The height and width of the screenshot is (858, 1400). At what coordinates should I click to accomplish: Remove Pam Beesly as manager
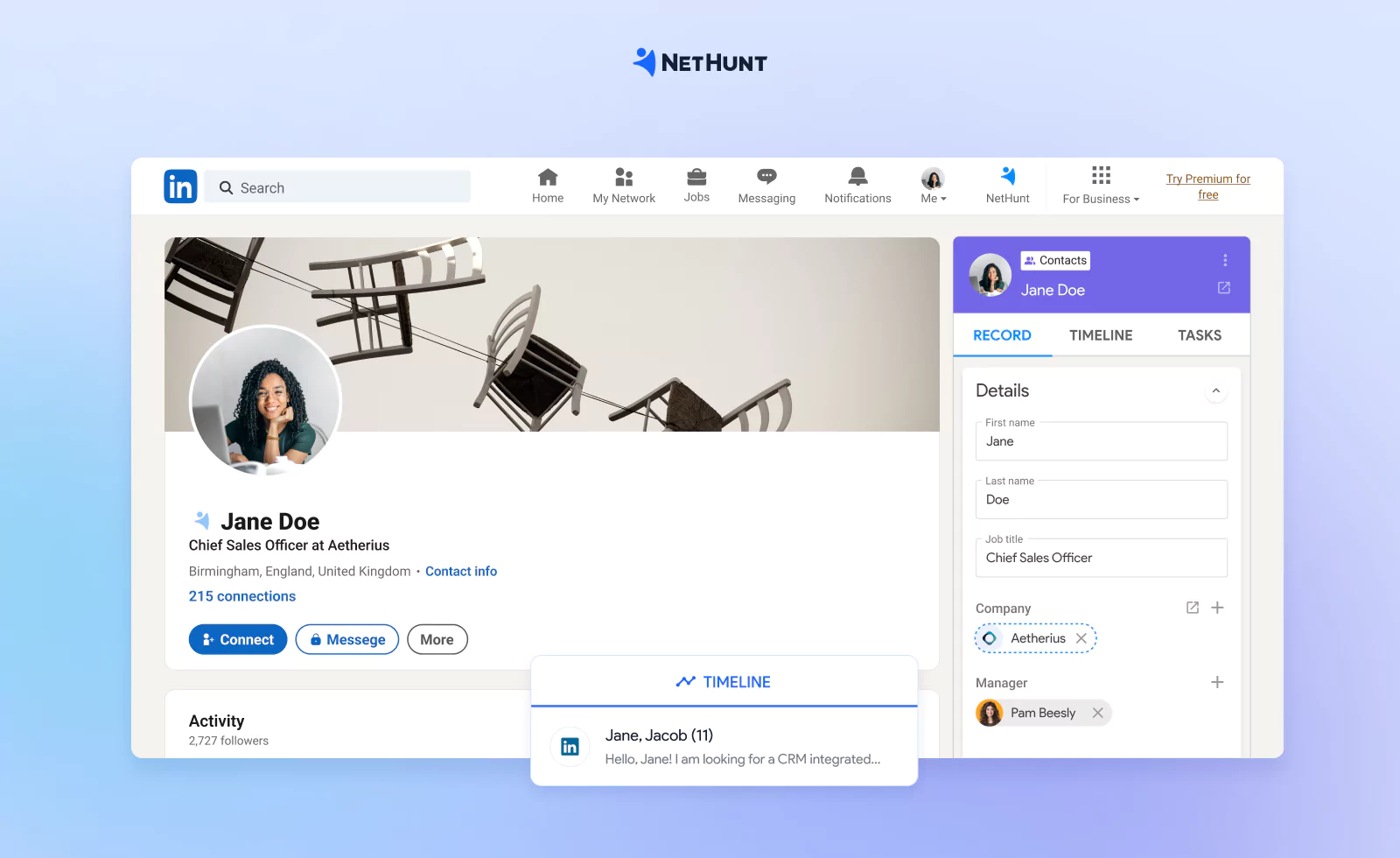[x=1097, y=713]
